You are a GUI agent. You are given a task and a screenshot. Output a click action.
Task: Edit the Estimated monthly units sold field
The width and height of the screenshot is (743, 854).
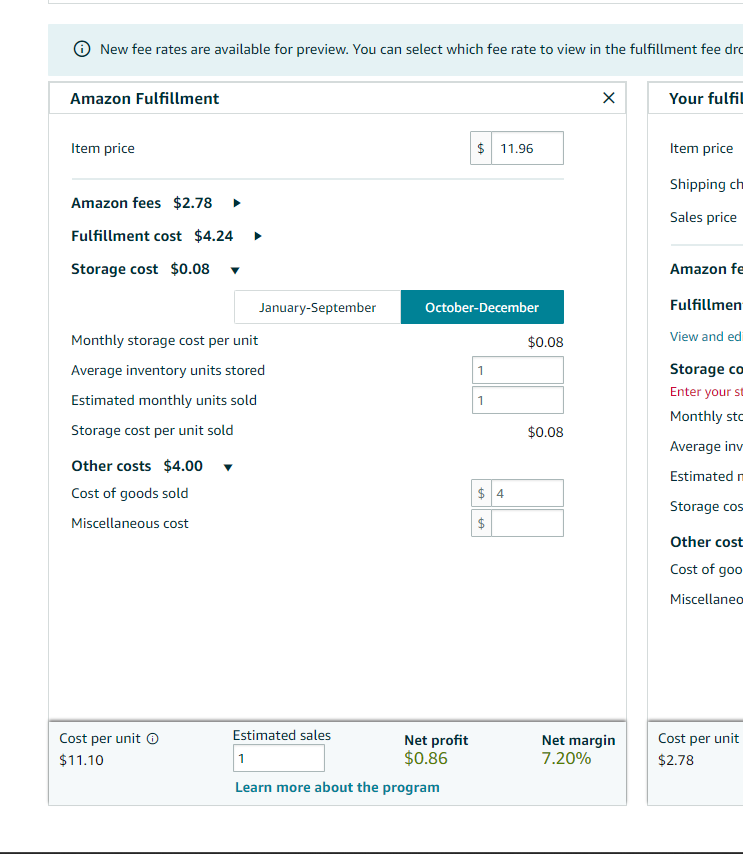(517, 400)
